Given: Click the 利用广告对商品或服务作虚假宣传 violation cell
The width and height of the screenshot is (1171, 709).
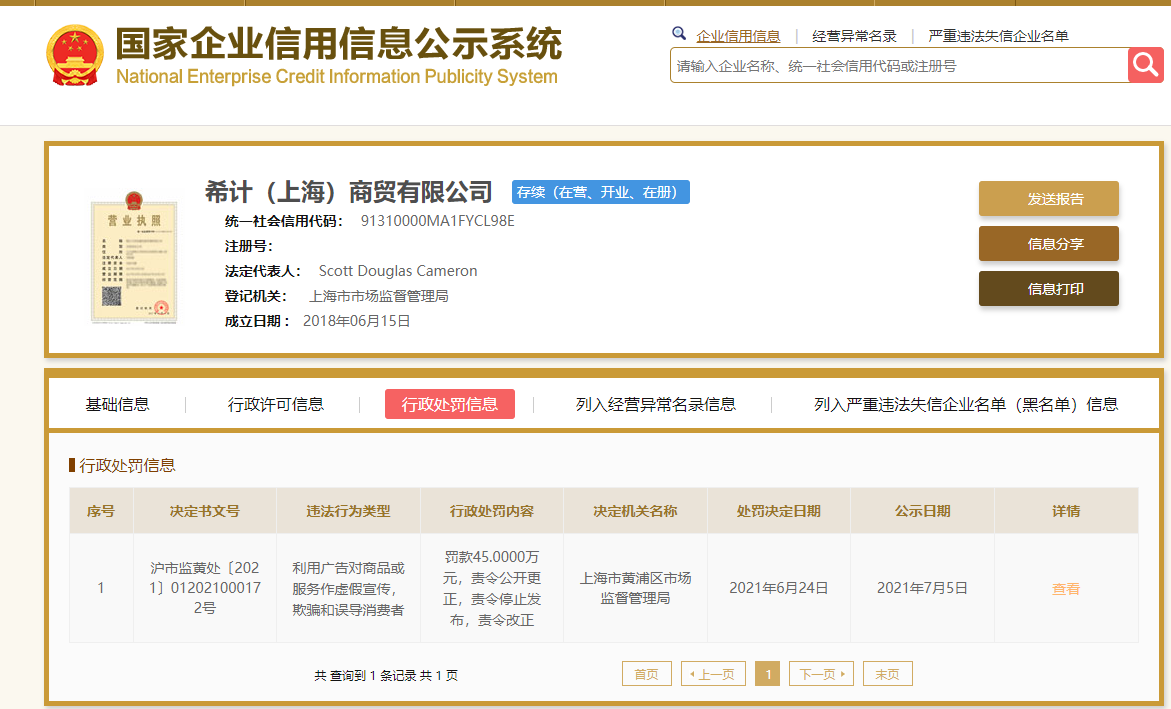Looking at the screenshot, I should pos(349,589).
